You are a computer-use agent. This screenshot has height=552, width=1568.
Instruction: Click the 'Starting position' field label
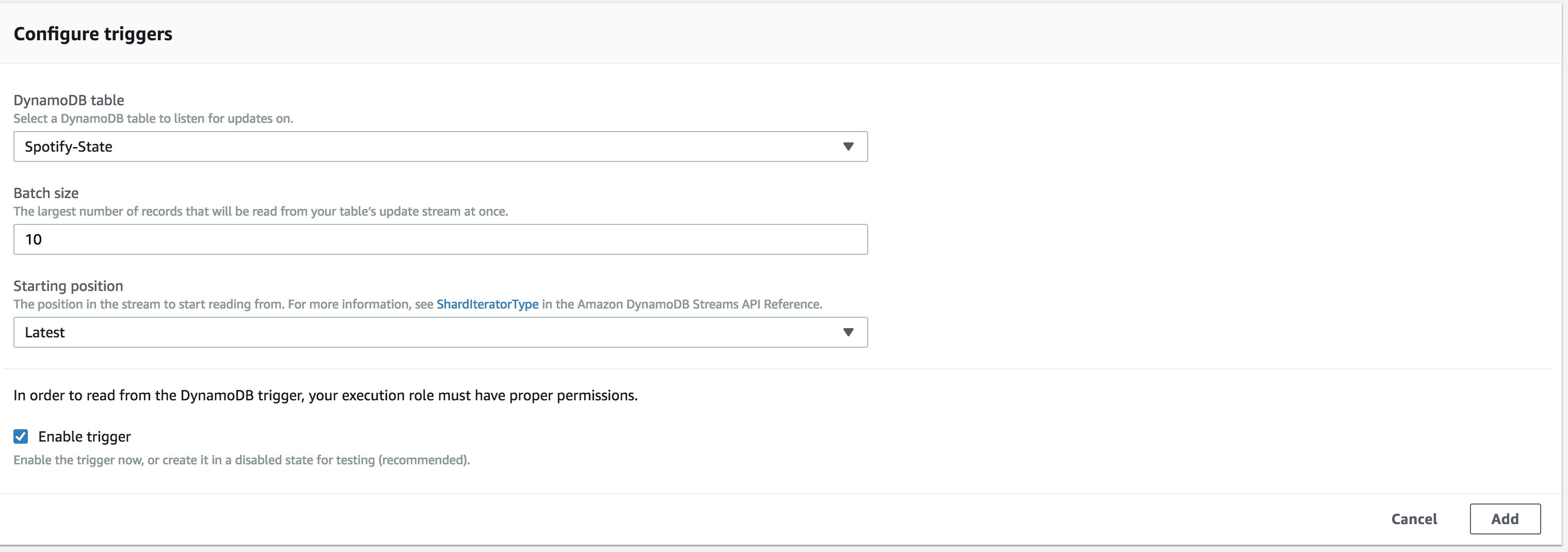click(x=68, y=286)
